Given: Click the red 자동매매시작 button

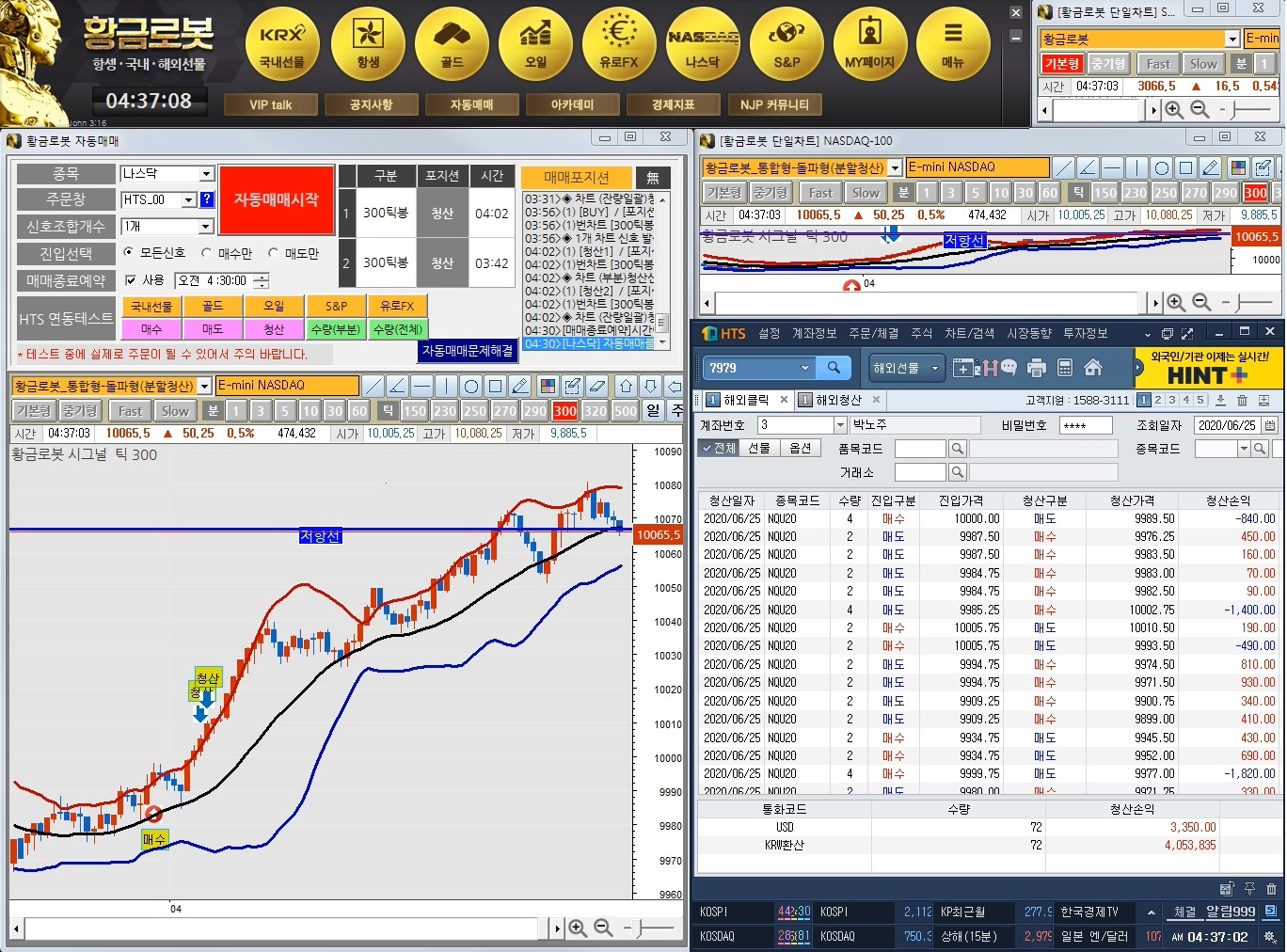Looking at the screenshot, I should click(277, 199).
